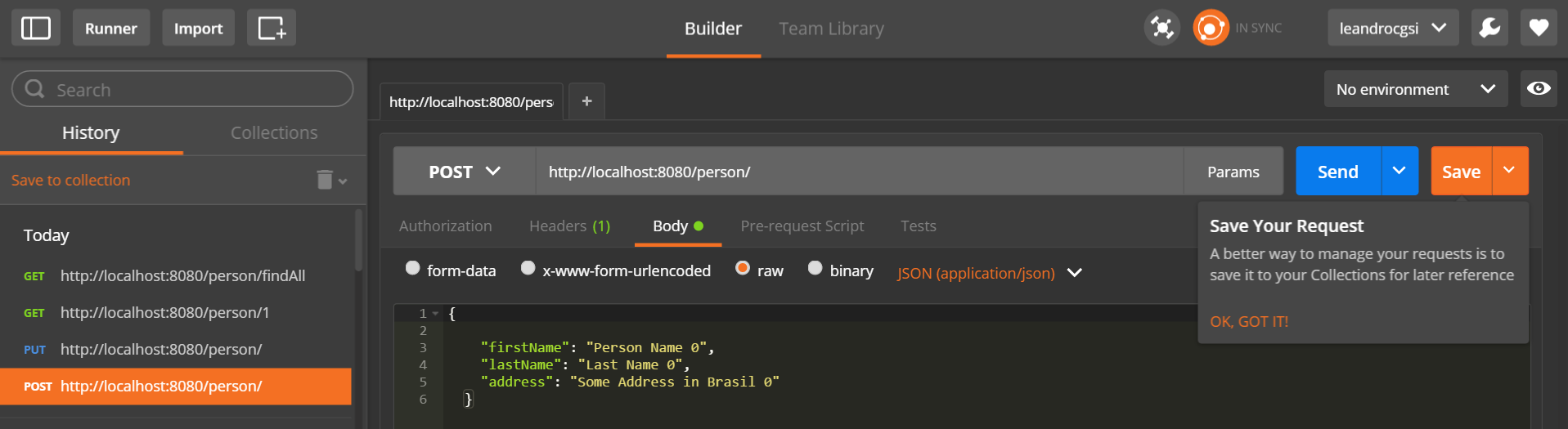Click the heart icon in the header

1539,28
